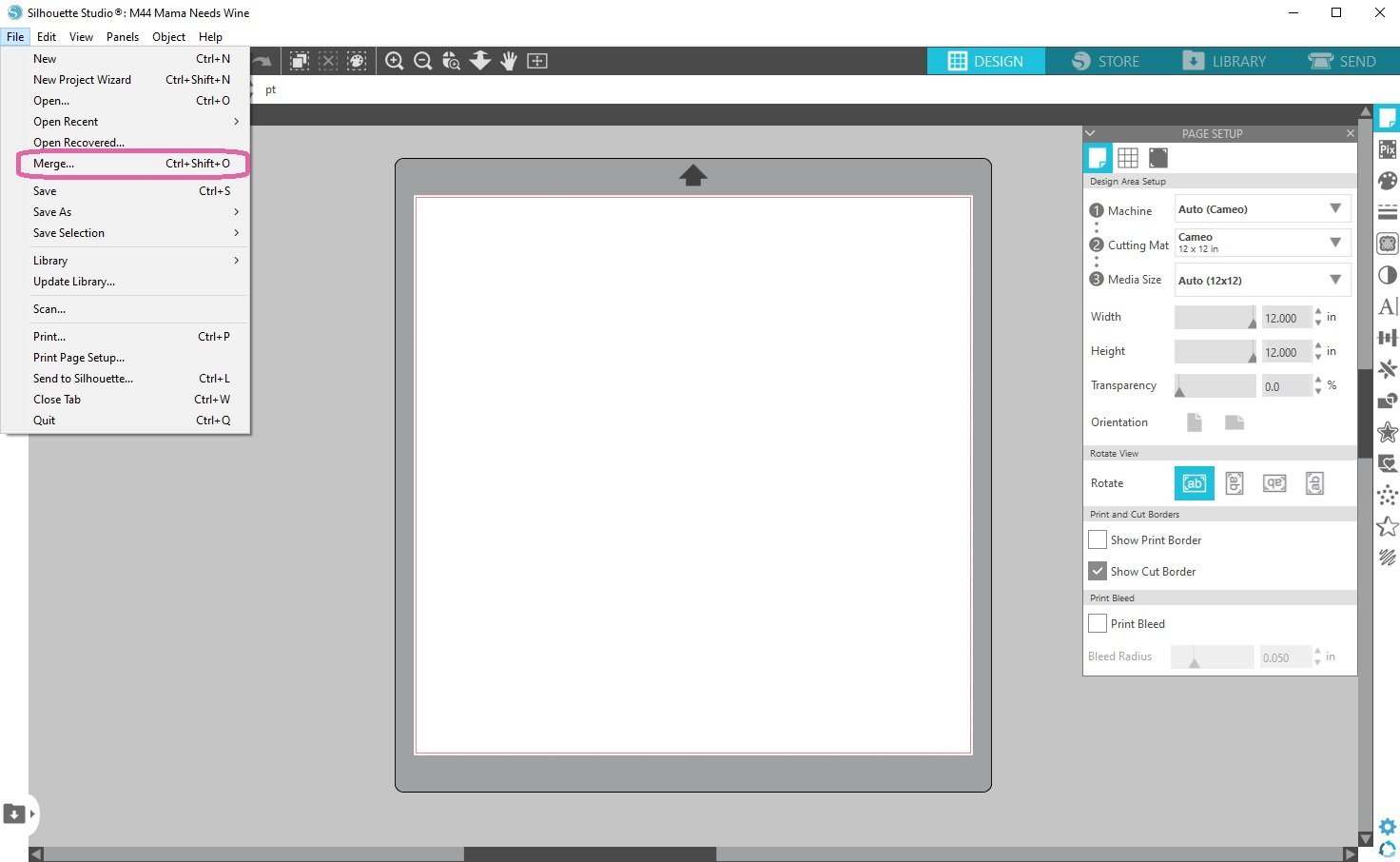Open the Transform panel
1400x862 pixels.
tap(1388, 337)
